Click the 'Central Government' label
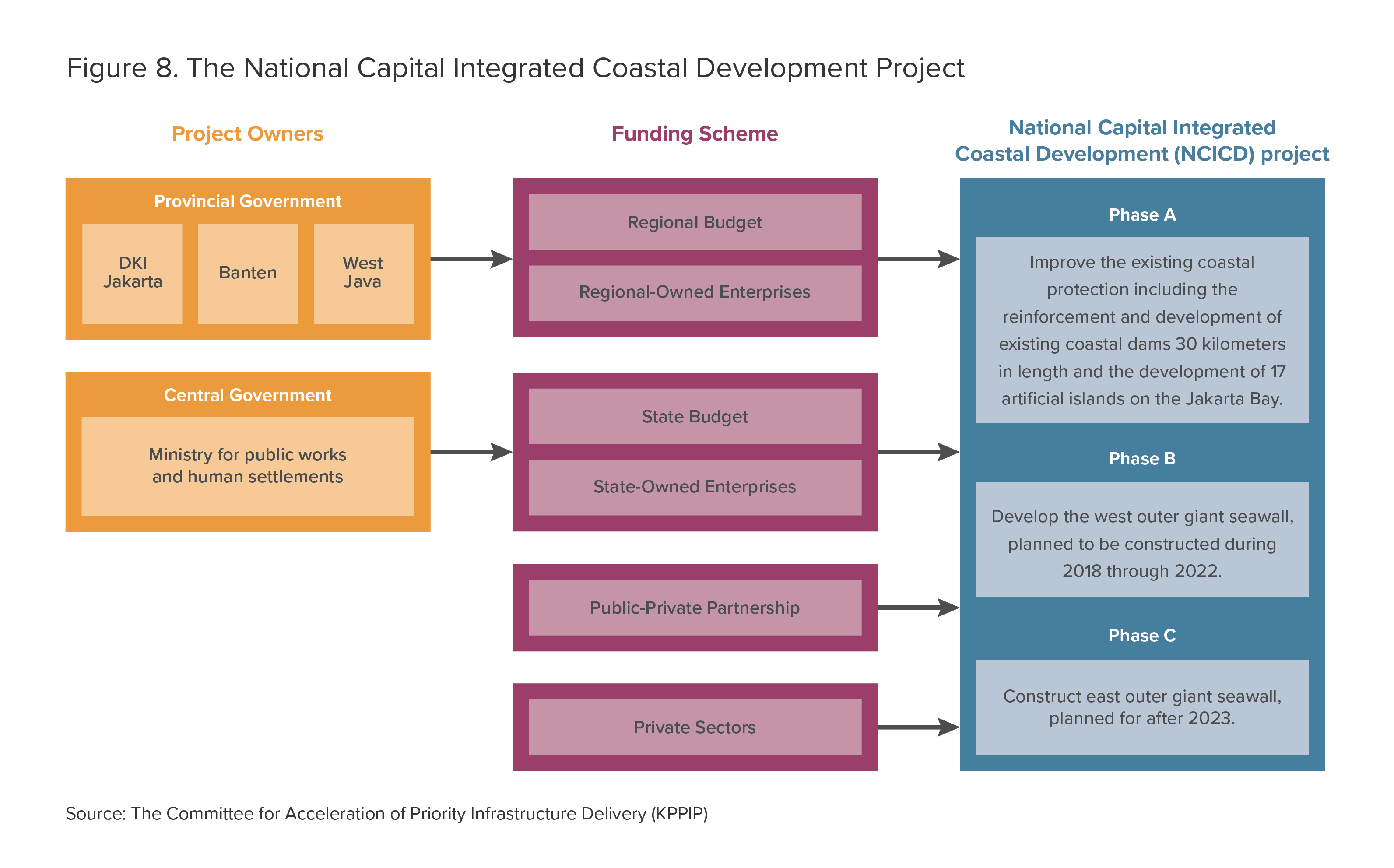This screenshot has height=868, width=1394. pos(247,395)
